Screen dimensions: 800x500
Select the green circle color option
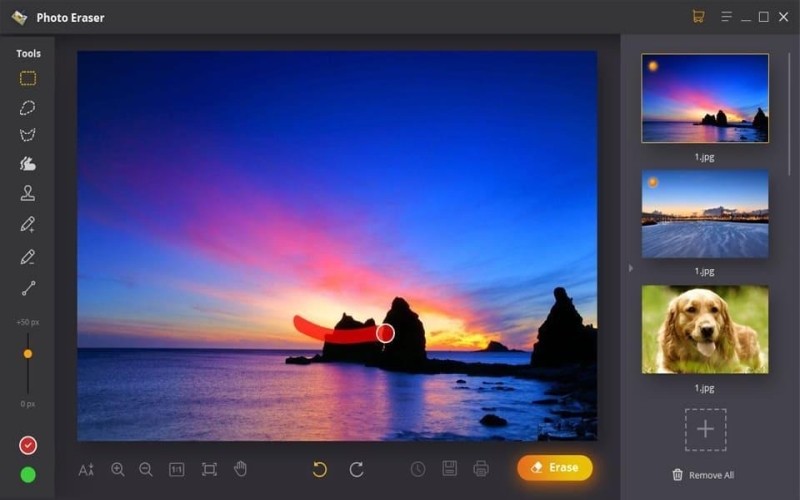28,475
